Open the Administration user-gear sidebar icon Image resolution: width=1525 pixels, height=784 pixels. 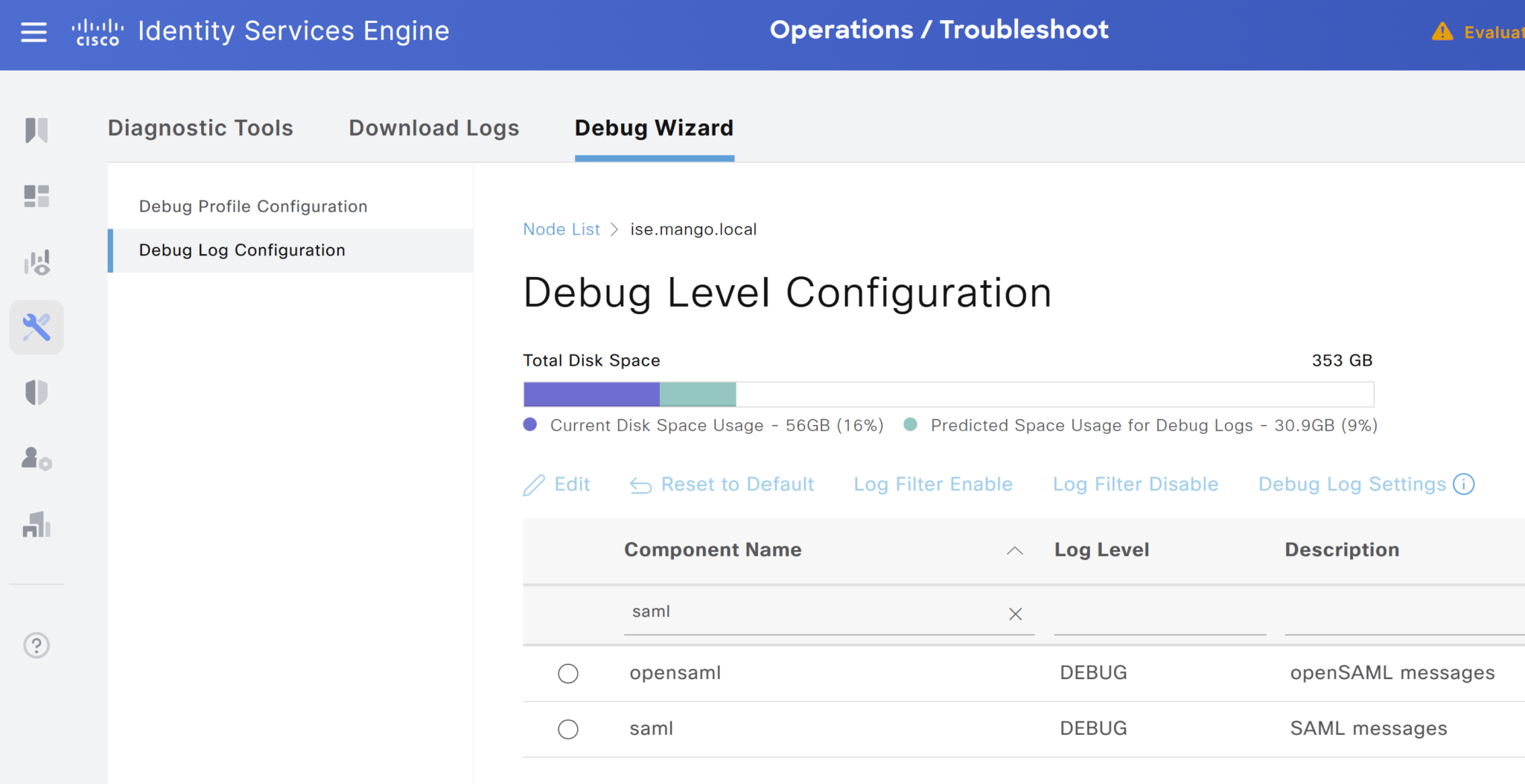[x=36, y=458]
